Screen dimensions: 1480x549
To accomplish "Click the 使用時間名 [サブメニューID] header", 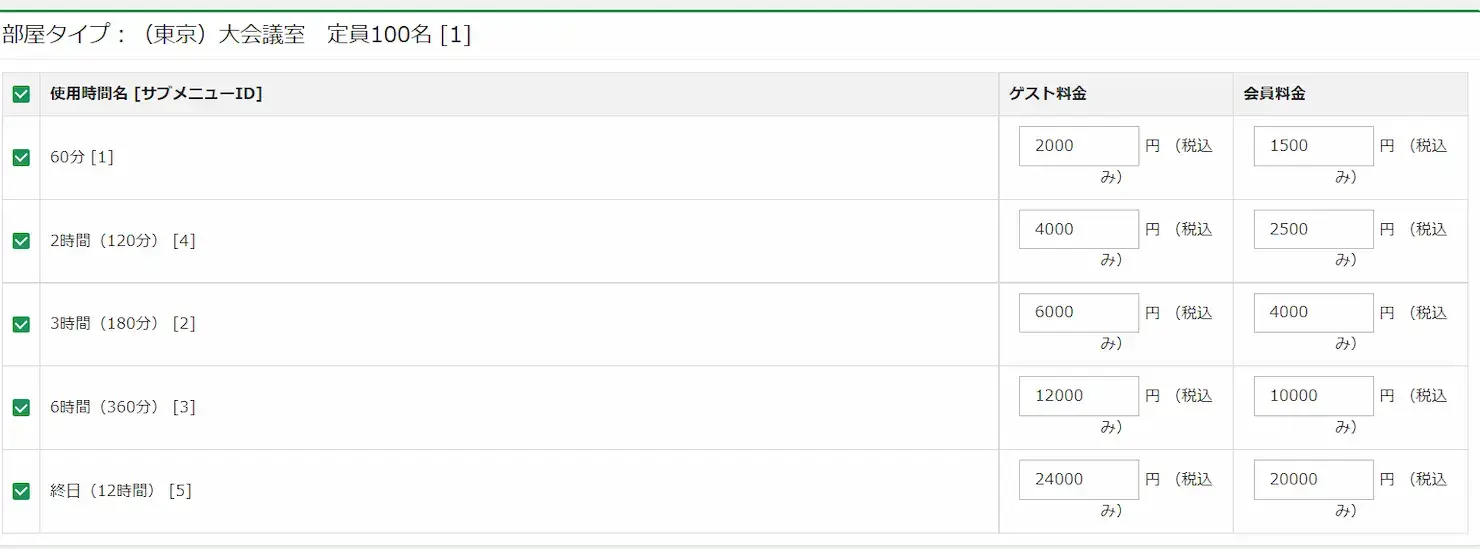I will [x=156, y=94].
